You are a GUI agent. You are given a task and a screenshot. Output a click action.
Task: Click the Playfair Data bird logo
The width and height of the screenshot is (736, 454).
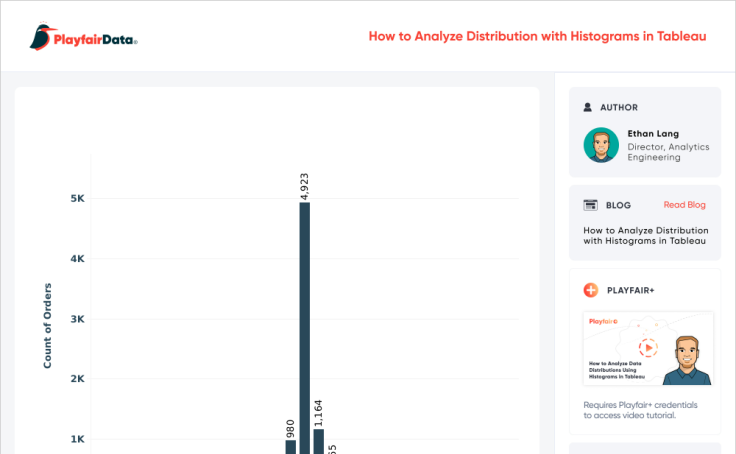tap(41, 38)
